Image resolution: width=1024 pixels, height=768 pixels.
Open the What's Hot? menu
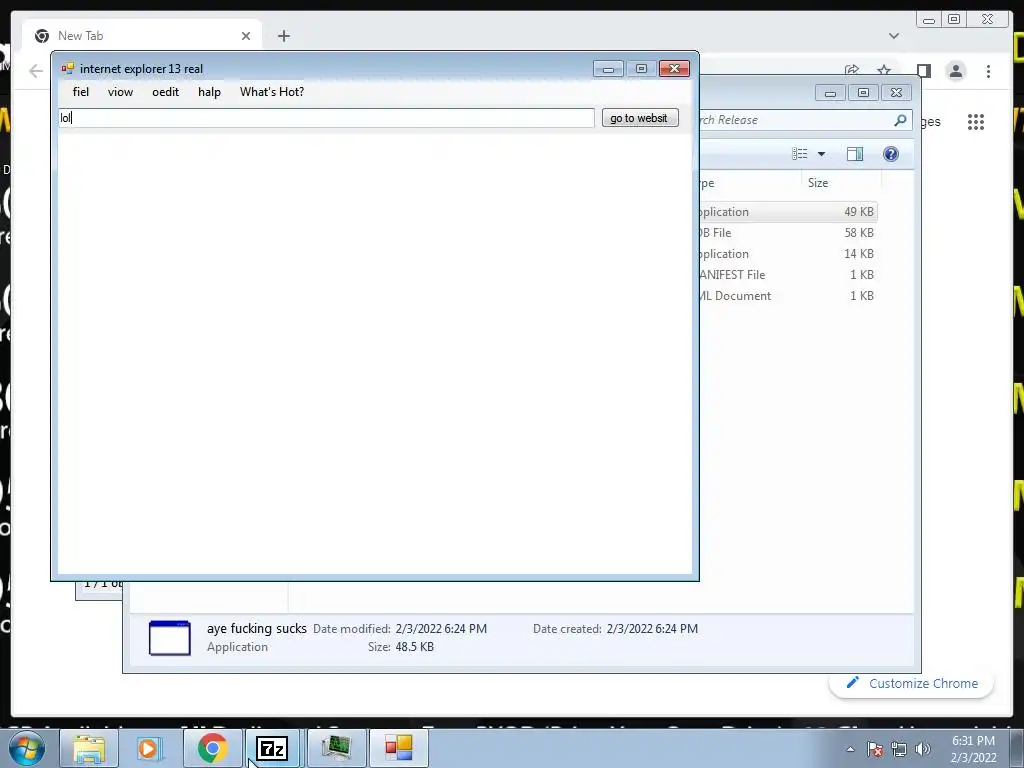pos(272,92)
